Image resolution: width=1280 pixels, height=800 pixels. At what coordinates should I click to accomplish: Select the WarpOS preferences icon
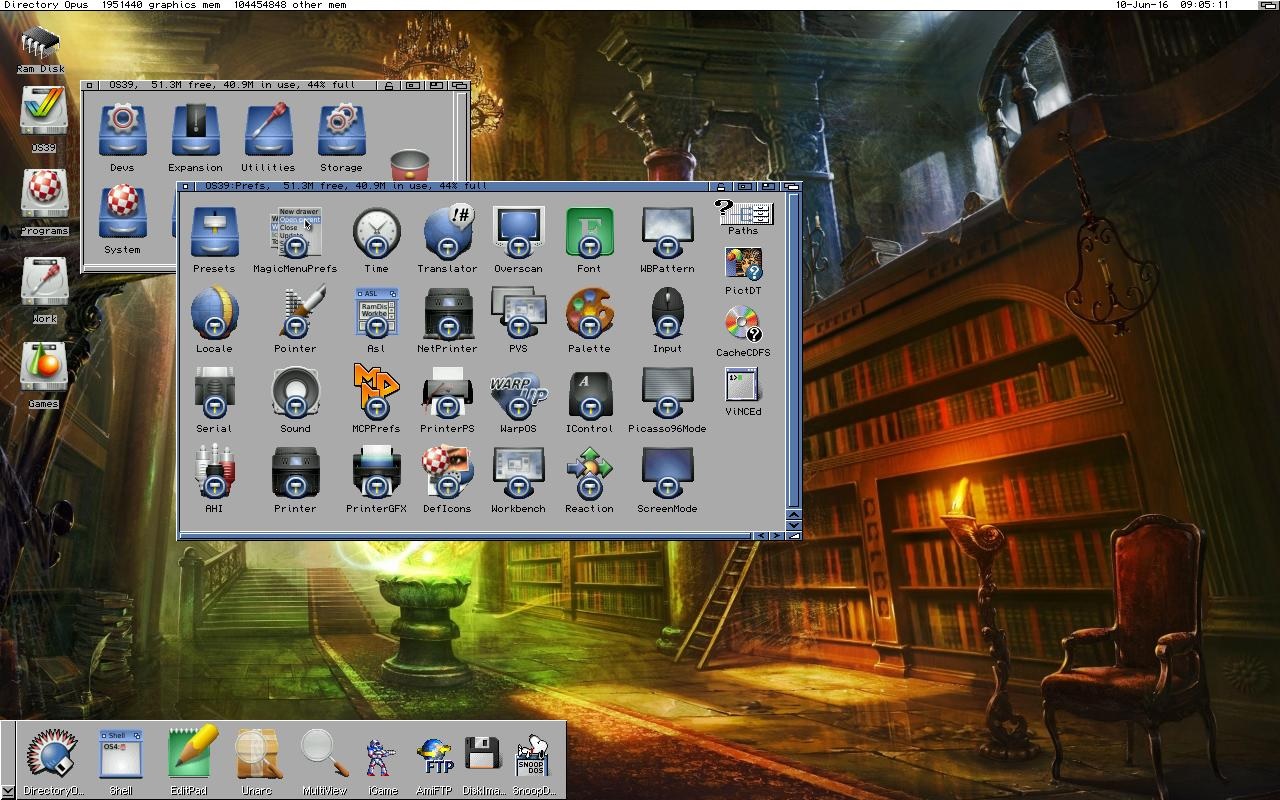click(518, 394)
